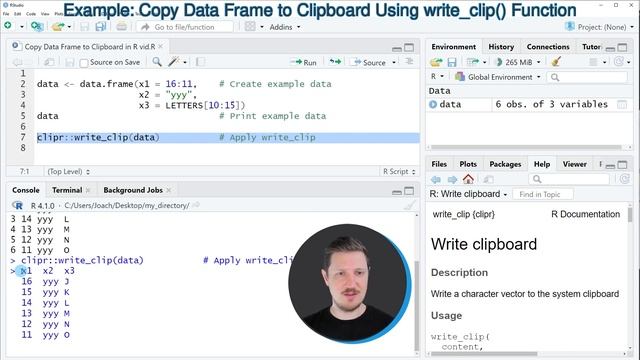
Task: Click the Re-run previous code icon
Action: pos(335,62)
